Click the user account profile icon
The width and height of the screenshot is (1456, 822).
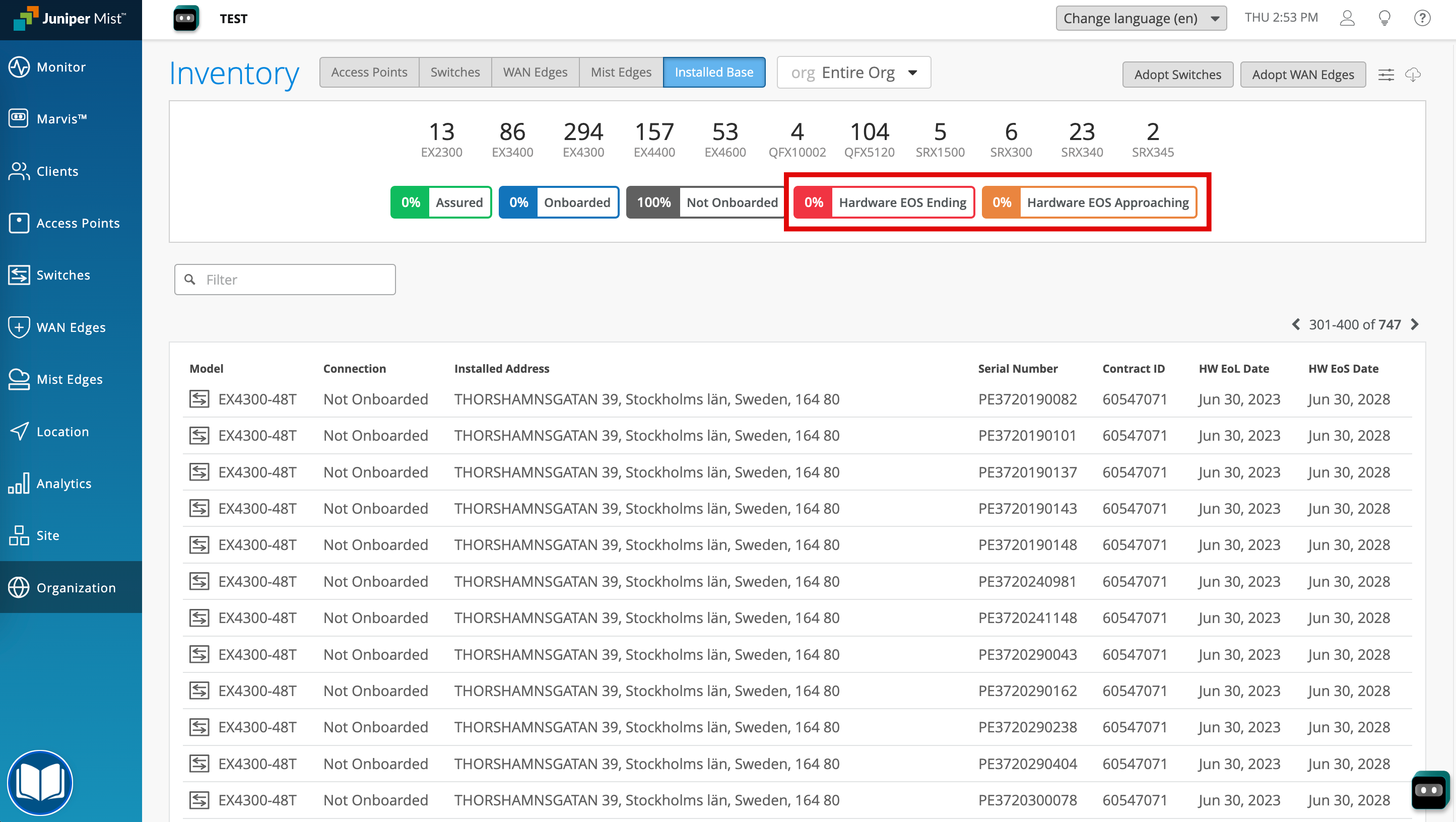1347,19
